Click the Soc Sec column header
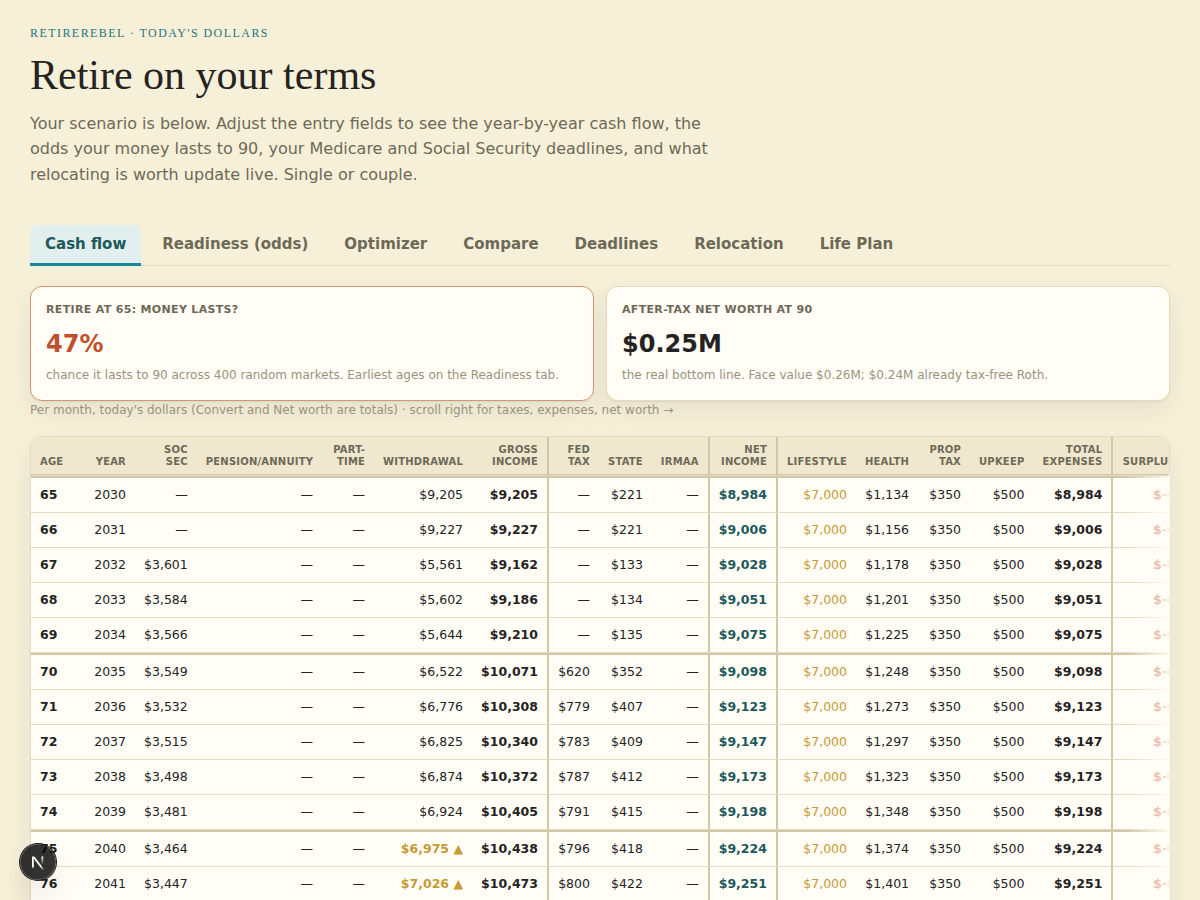Screen dimensions: 1200x900 tap(176, 456)
